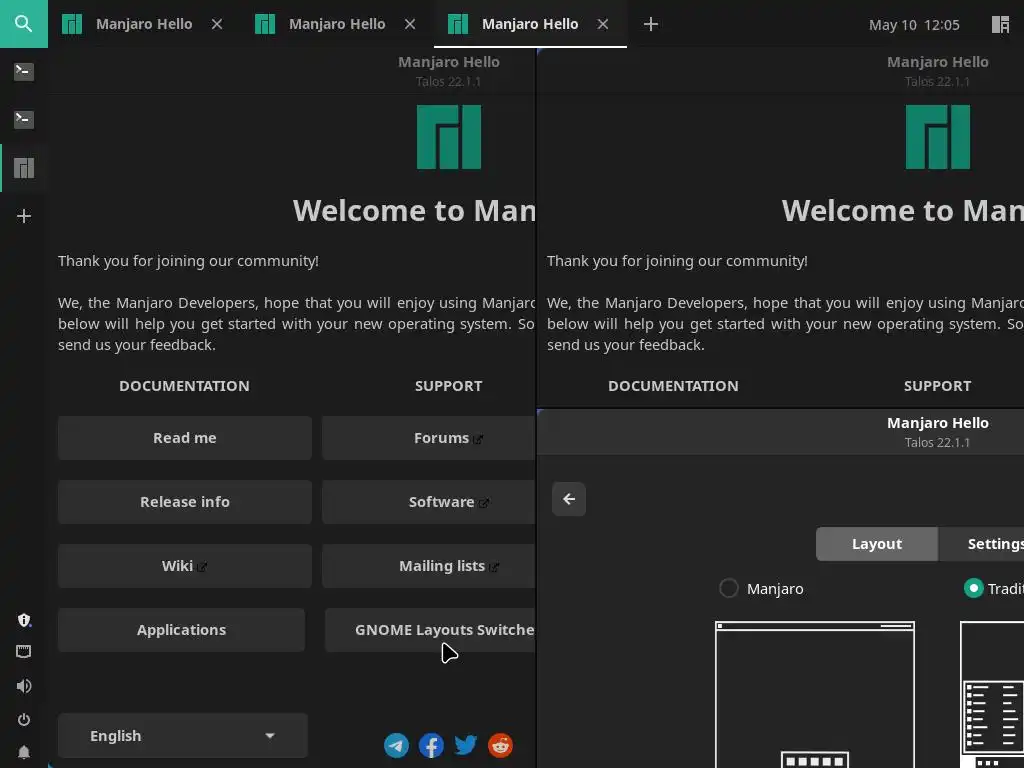This screenshot has width=1024, height=768.
Task: Click 'Thank you for joining' text in left window
Action: click(188, 261)
